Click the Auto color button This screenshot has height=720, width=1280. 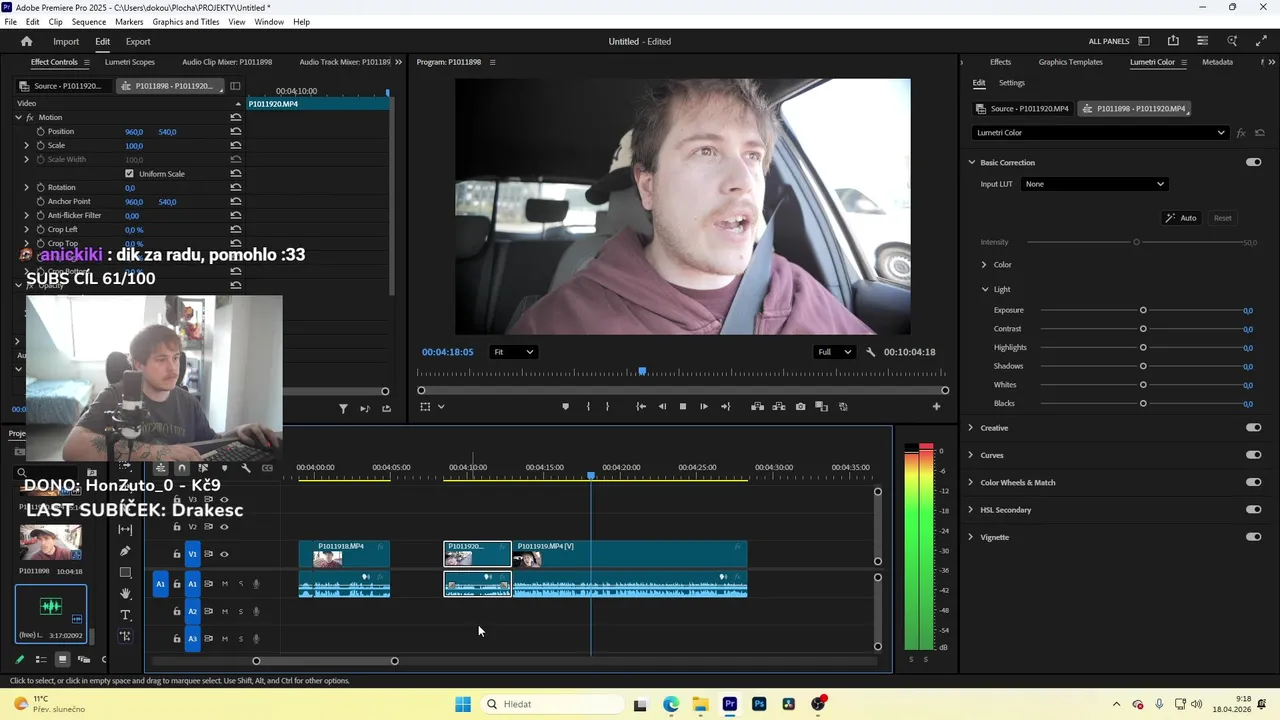pyautogui.click(x=1181, y=218)
